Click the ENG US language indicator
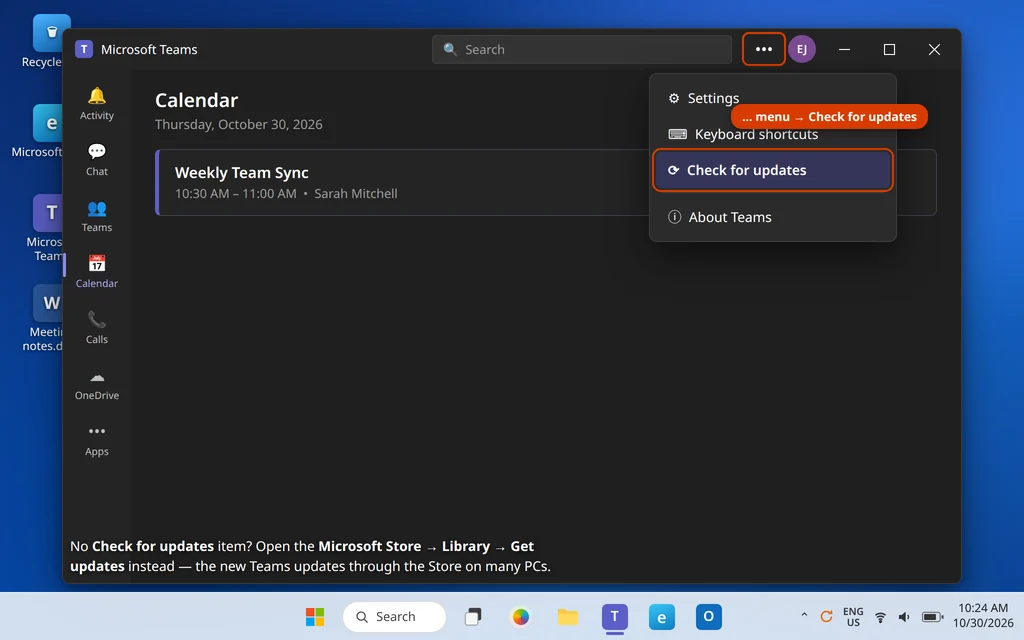The image size is (1024, 640). [x=853, y=616]
